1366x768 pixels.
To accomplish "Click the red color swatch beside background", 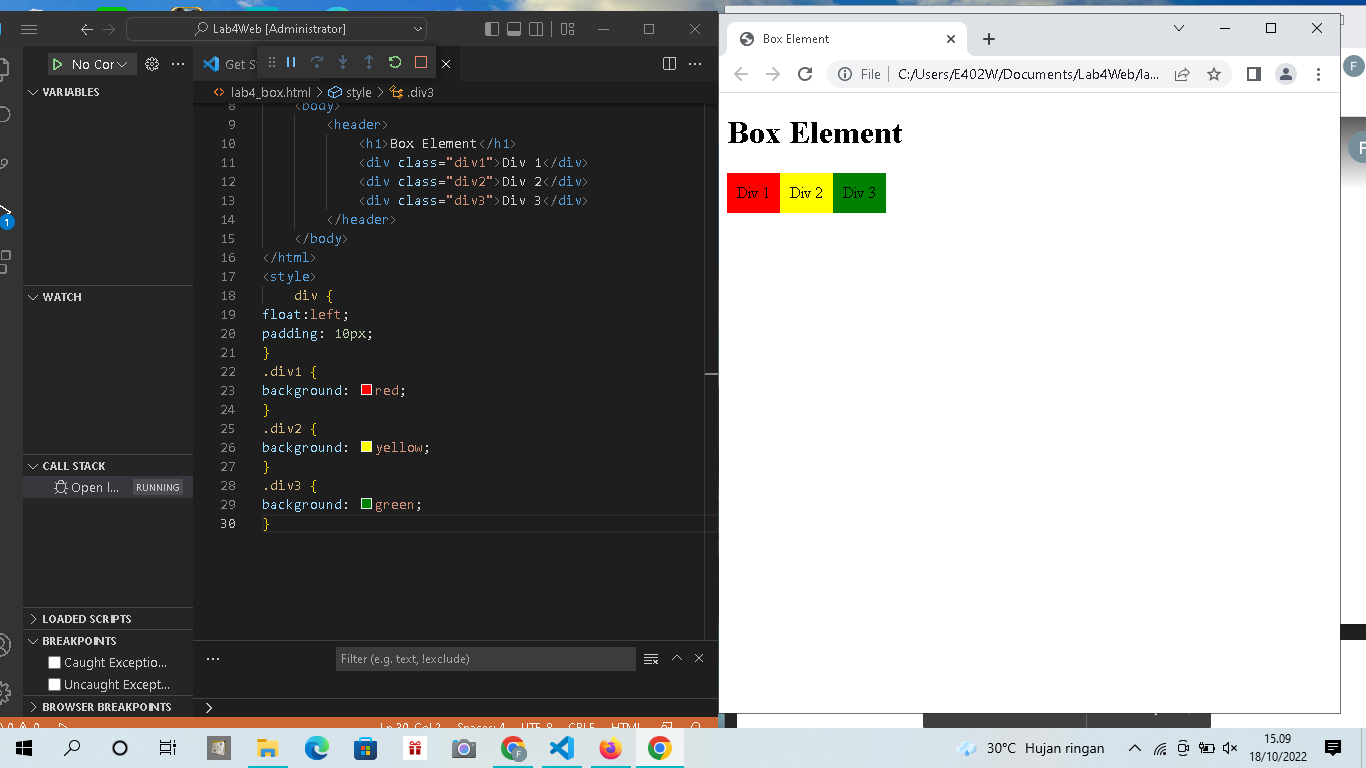I will click(x=366, y=390).
